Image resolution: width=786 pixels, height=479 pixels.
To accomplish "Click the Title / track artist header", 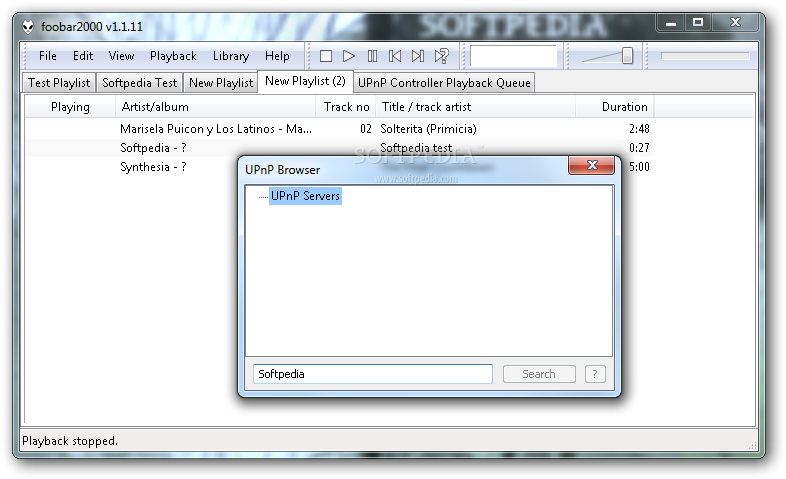I will tap(475, 107).
